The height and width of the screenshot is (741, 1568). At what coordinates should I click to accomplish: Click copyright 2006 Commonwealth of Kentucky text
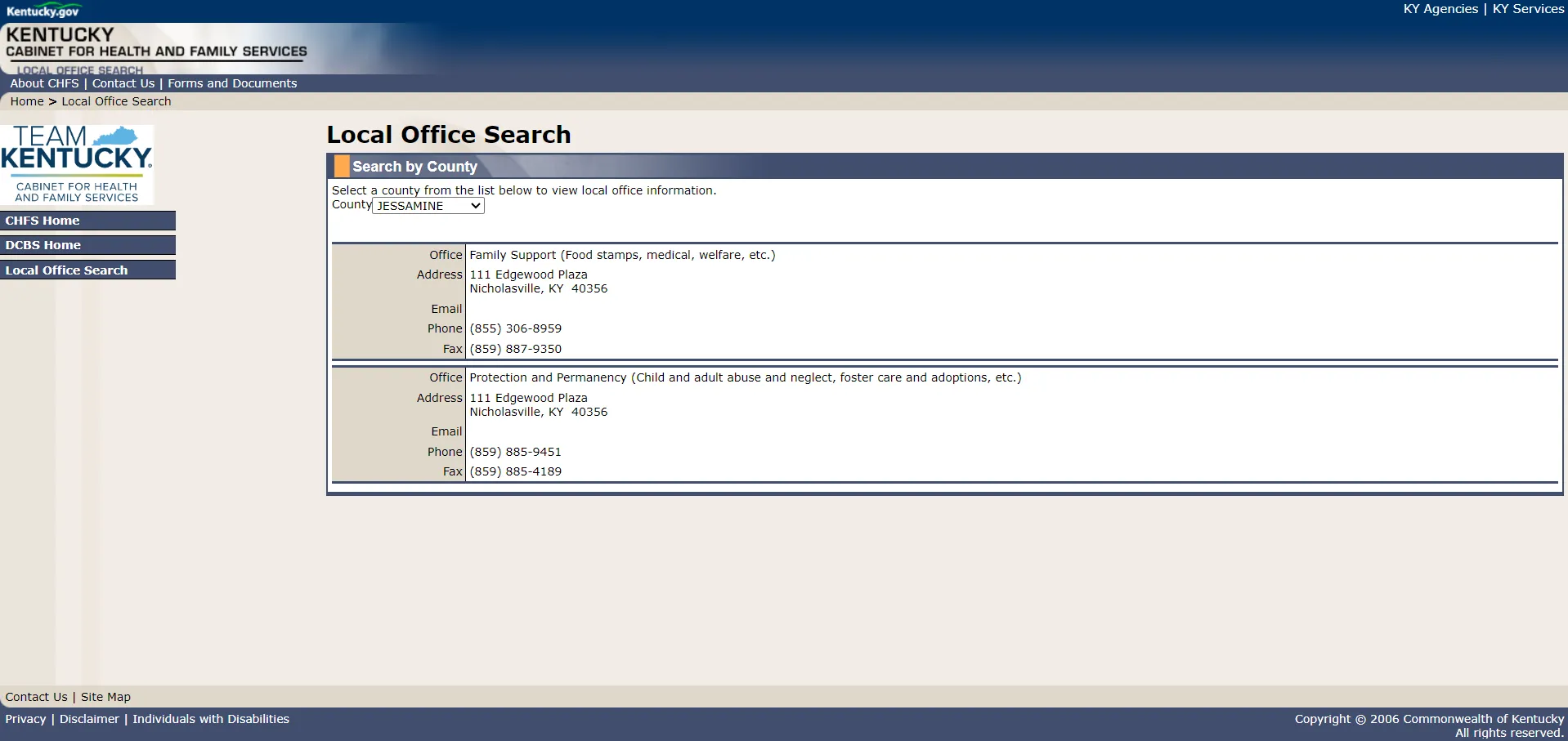pos(1429,719)
